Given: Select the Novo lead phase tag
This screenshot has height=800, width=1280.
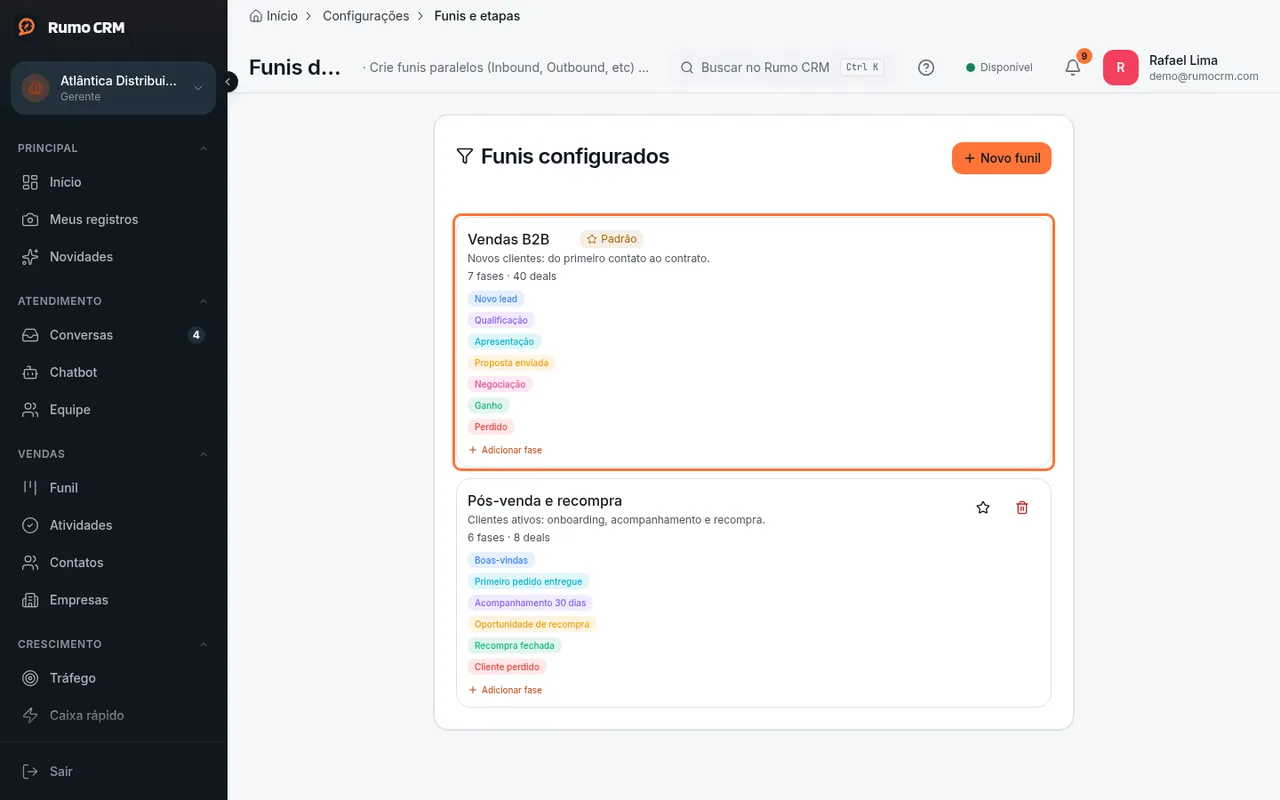Looking at the screenshot, I should pyautogui.click(x=496, y=299).
